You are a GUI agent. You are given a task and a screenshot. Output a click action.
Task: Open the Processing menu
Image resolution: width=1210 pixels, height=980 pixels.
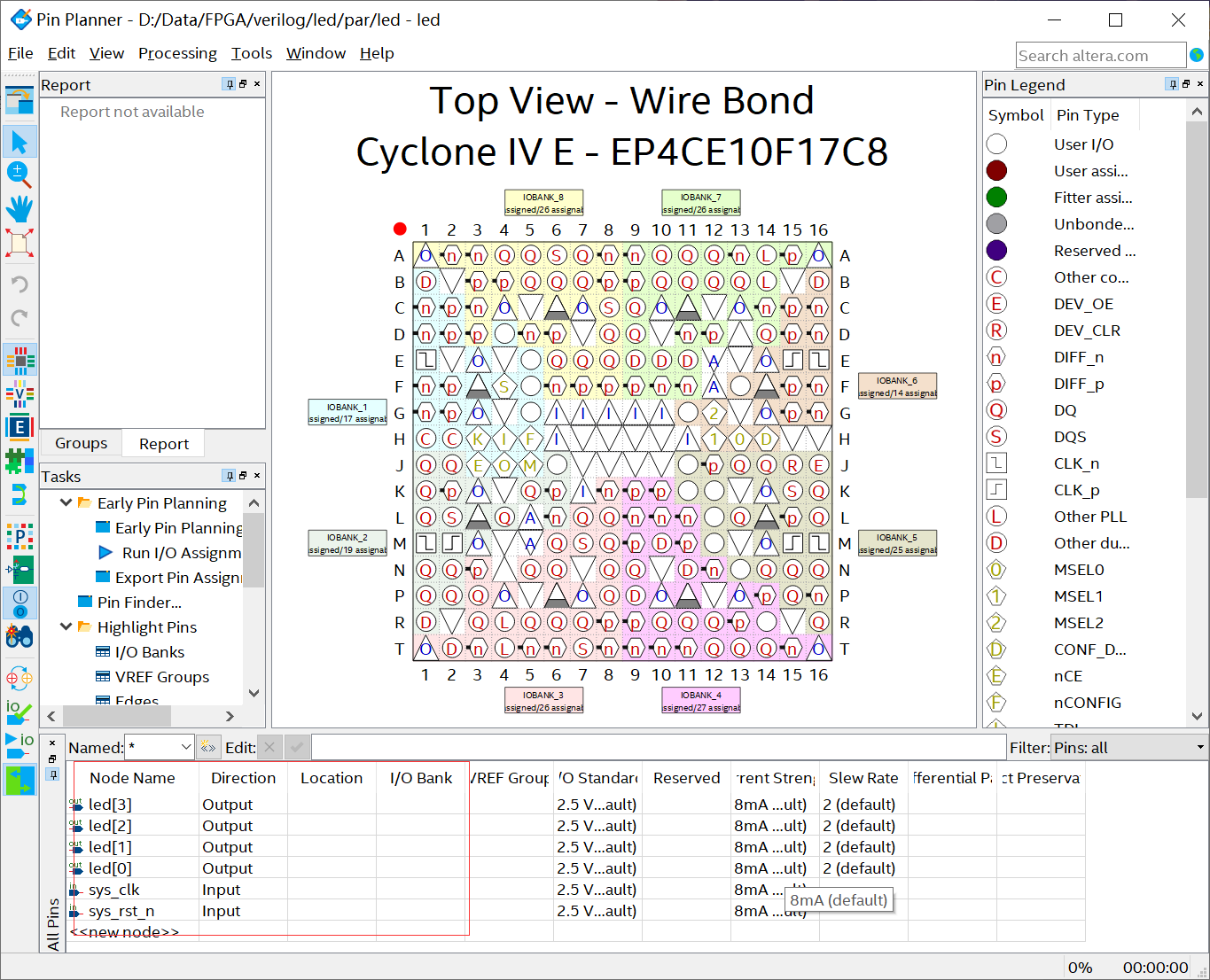coord(177,53)
